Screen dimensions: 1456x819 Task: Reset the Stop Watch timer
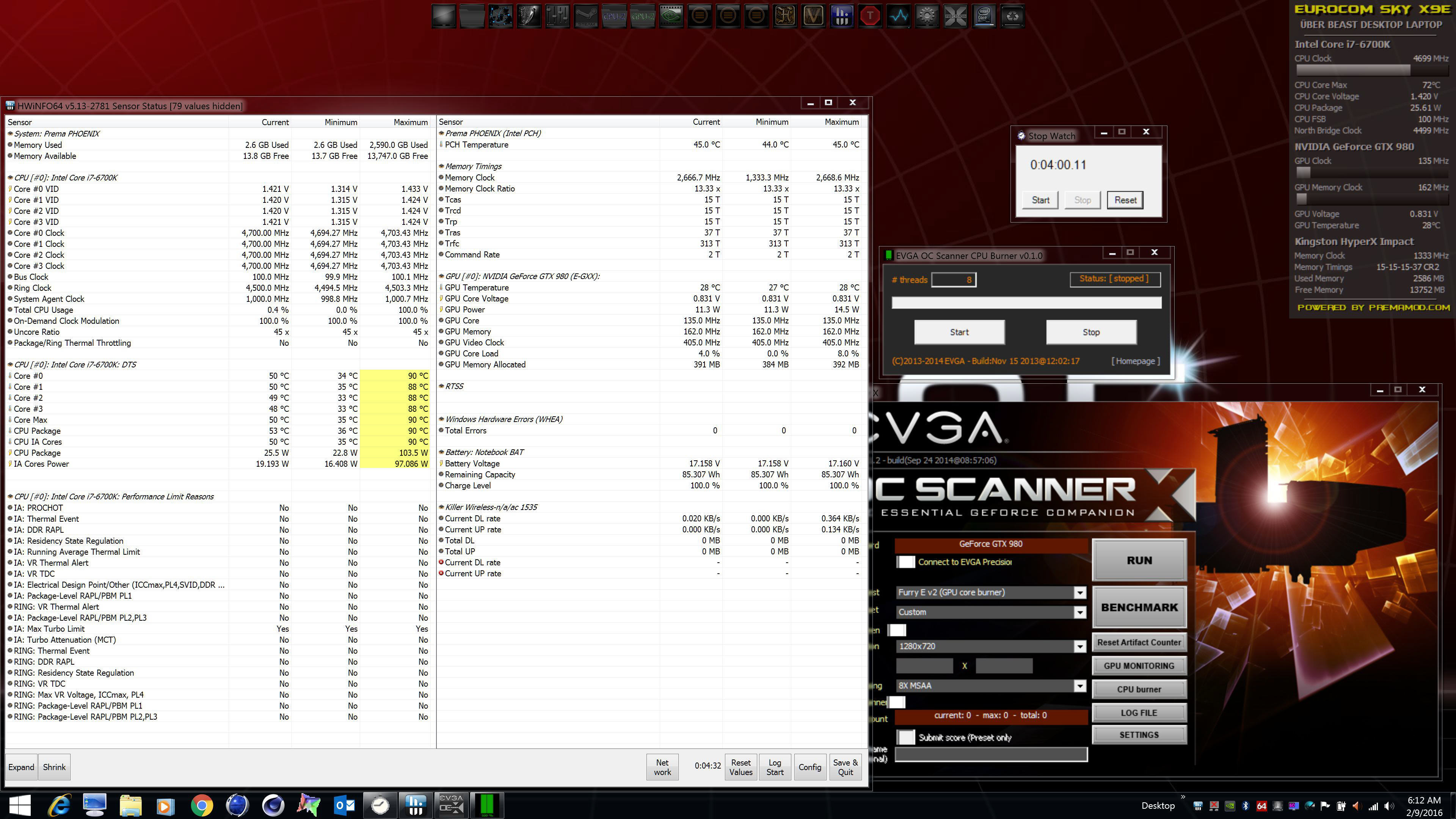pos(1125,200)
